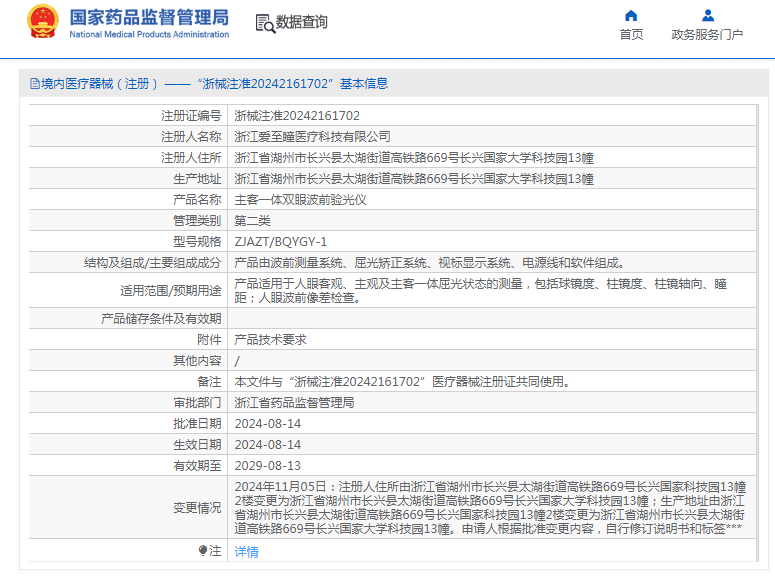Click the 注册证编号 row label
The image size is (775, 578).
191,116
